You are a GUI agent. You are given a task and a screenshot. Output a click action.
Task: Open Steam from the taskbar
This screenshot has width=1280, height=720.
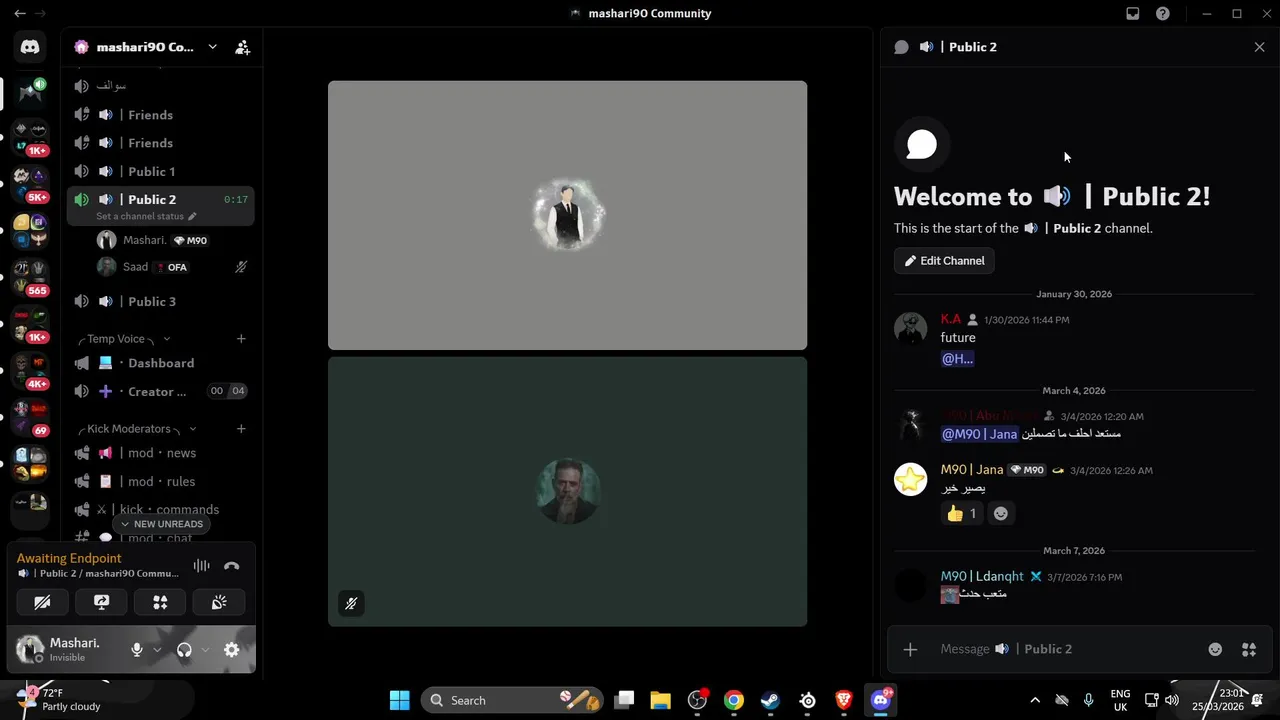[x=770, y=700]
